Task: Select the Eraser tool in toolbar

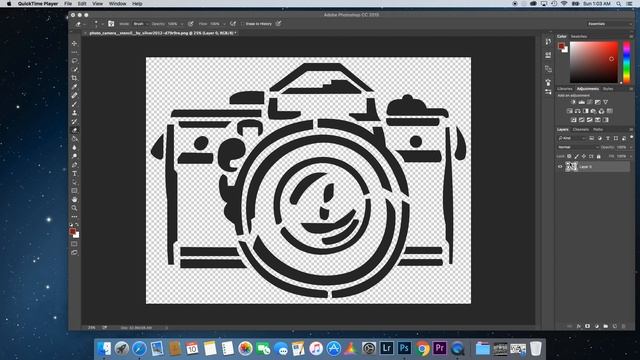Action: pyautogui.click(x=74, y=130)
